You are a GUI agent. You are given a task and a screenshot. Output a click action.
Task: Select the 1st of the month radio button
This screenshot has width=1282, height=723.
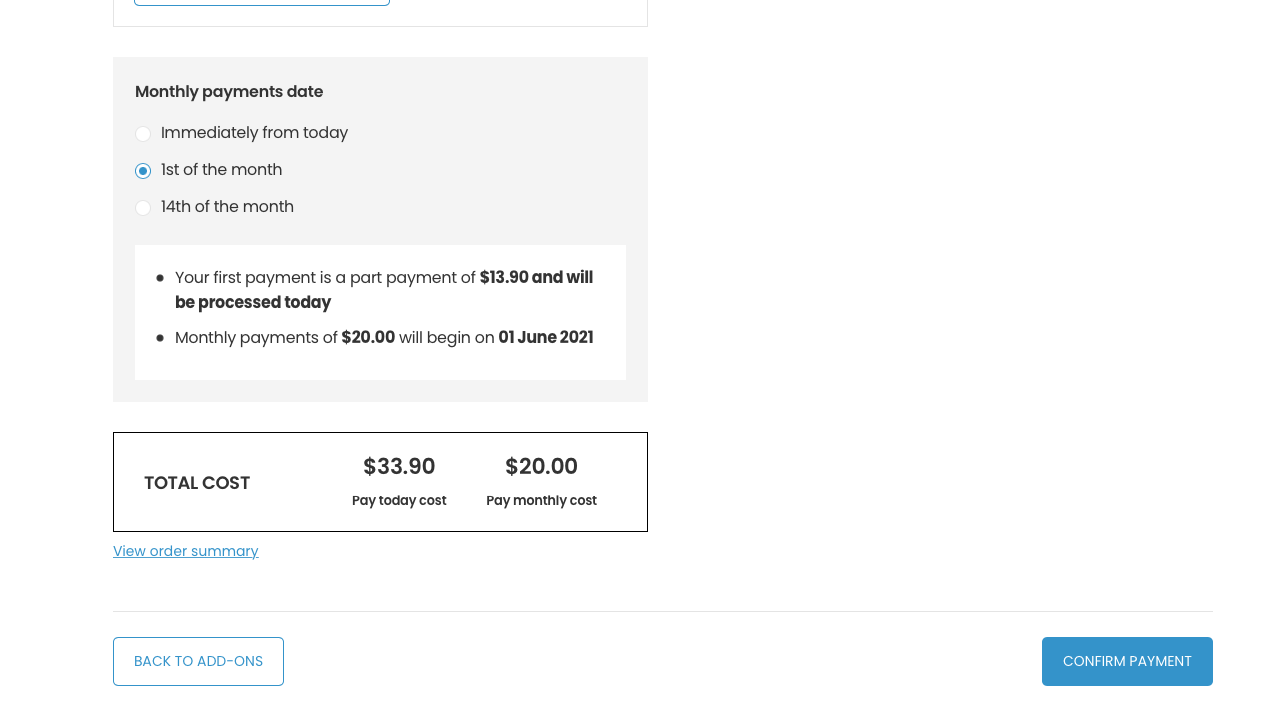(x=143, y=171)
